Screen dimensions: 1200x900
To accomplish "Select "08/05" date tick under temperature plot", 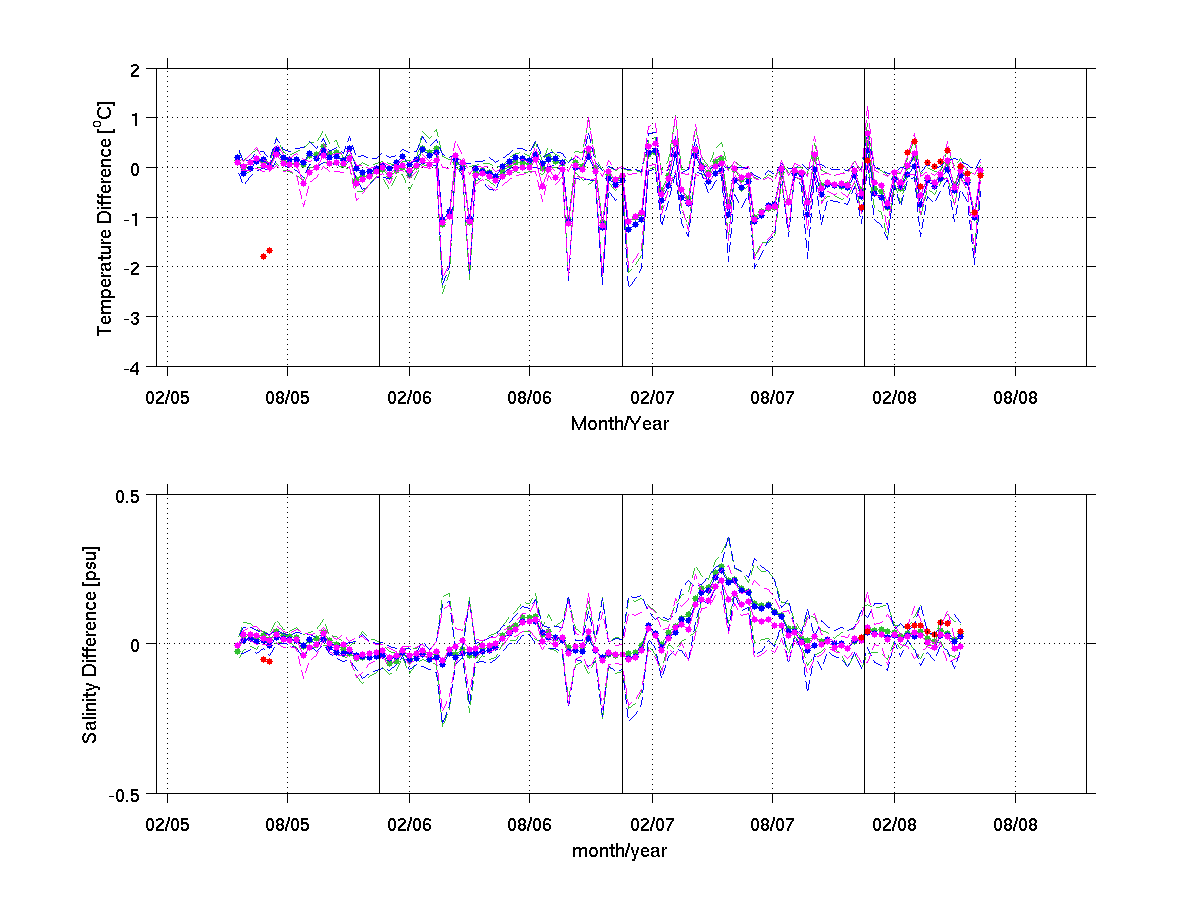I will point(287,397).
